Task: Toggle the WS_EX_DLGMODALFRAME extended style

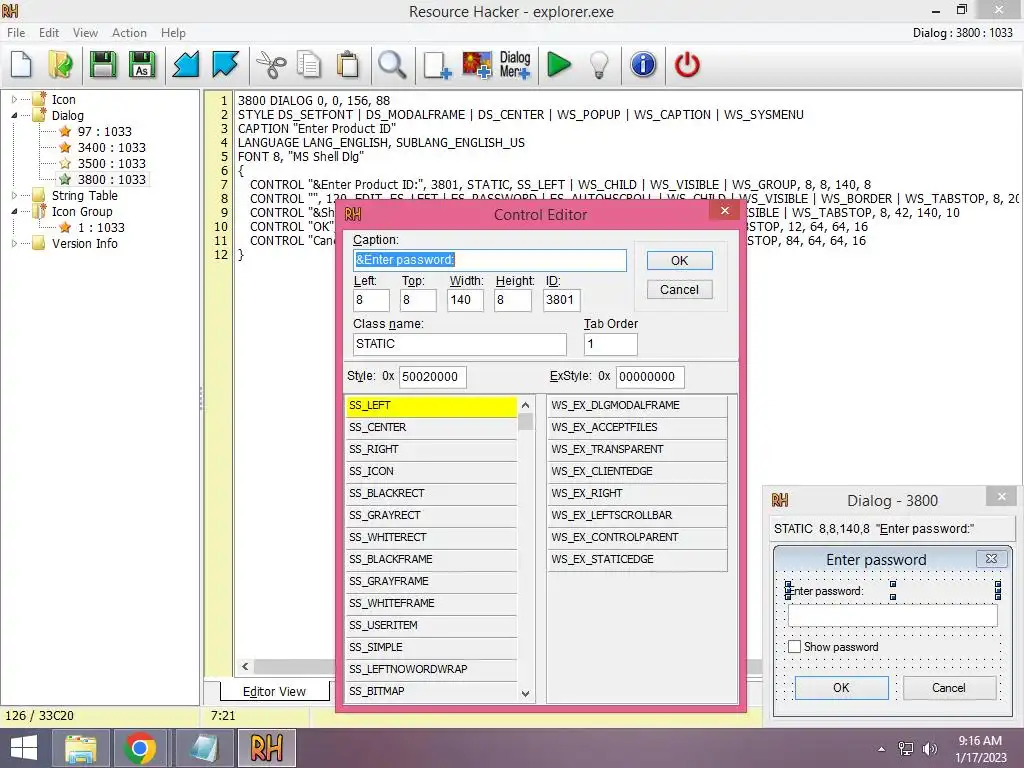Action: (x=637, y=406)
